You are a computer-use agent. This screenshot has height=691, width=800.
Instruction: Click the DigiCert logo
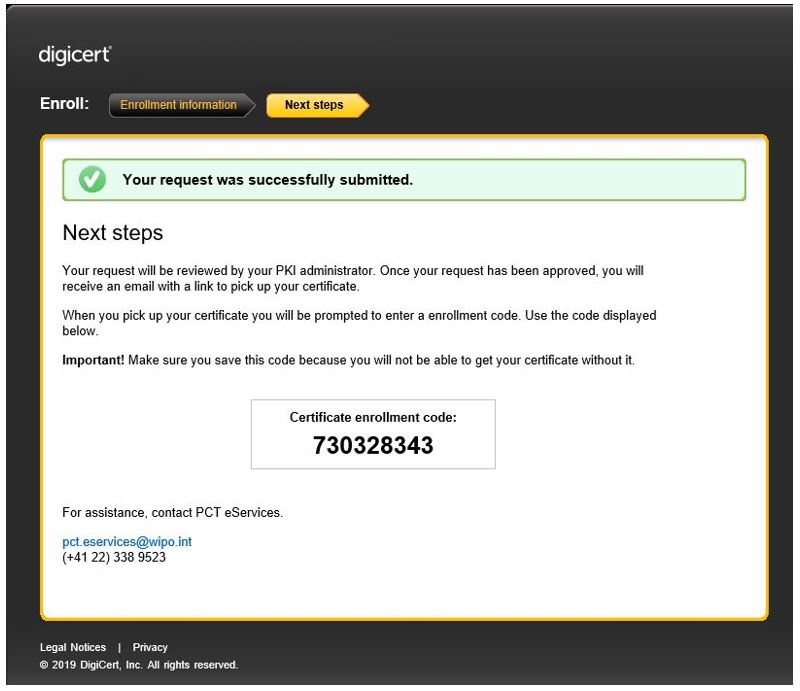click(75, 55)
